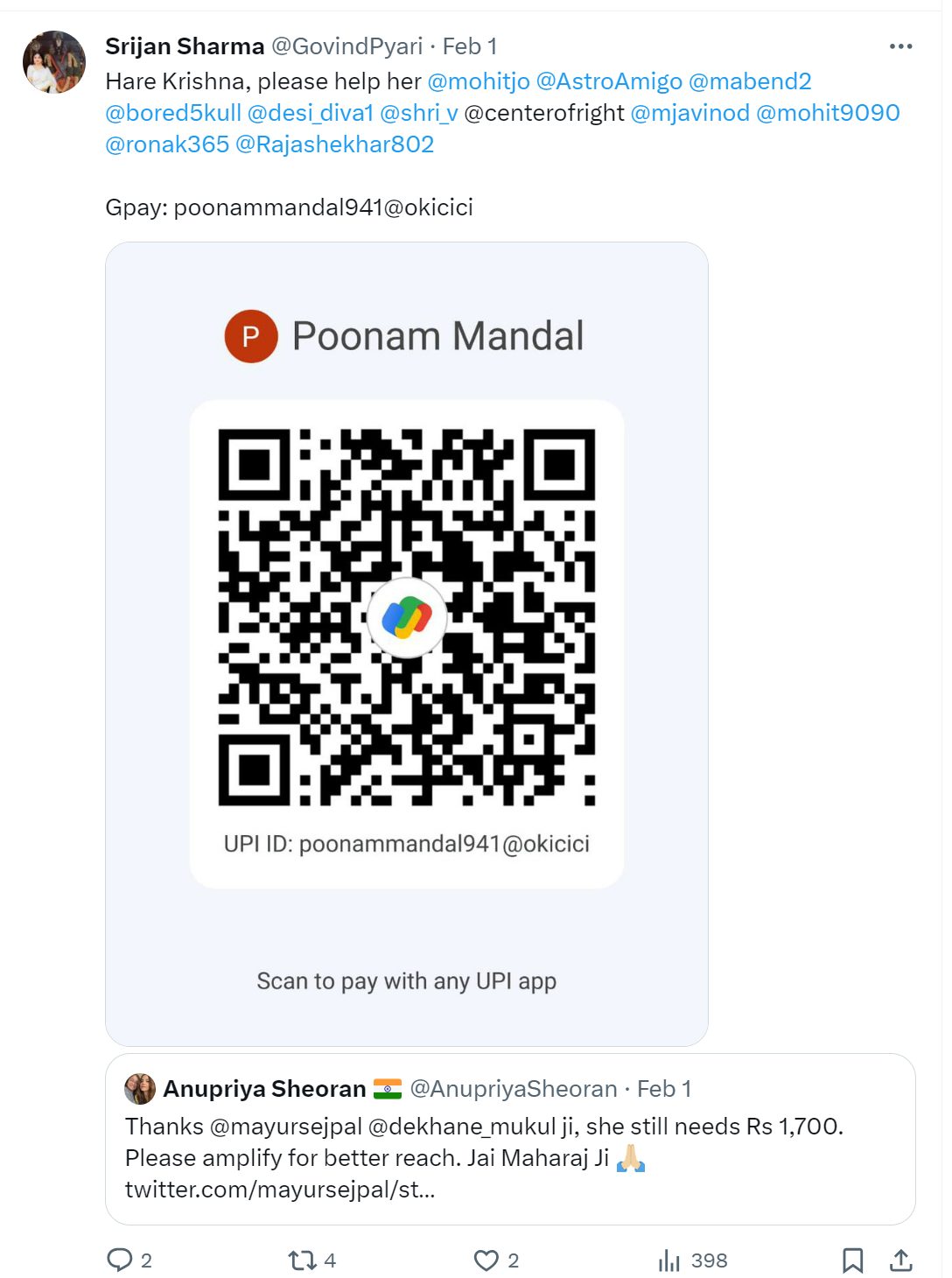Screen dimensions: 952x1278
Task: Open Srijan Sharma's profile avatar
Action: (x=53, y=61)
